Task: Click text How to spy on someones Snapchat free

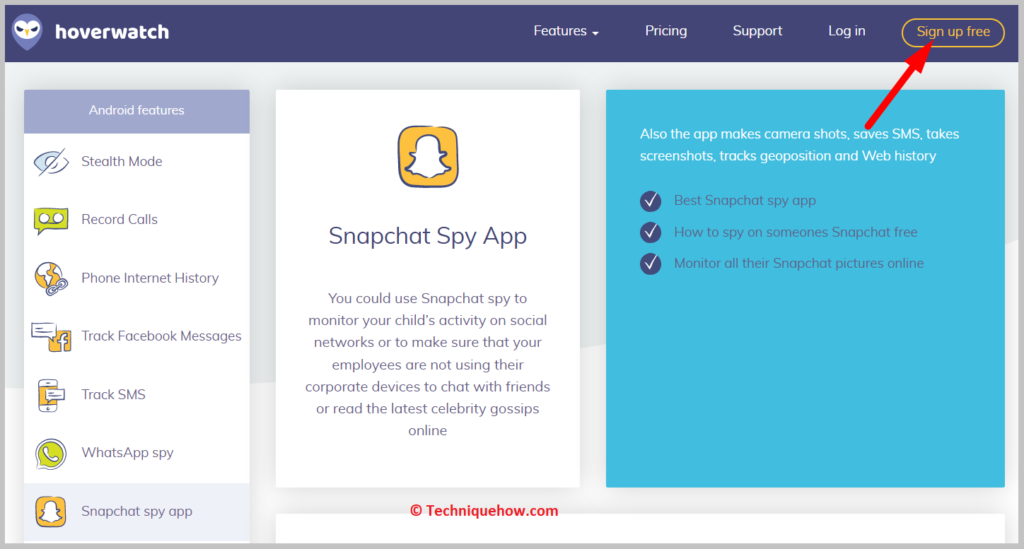Action: point(795,232)
